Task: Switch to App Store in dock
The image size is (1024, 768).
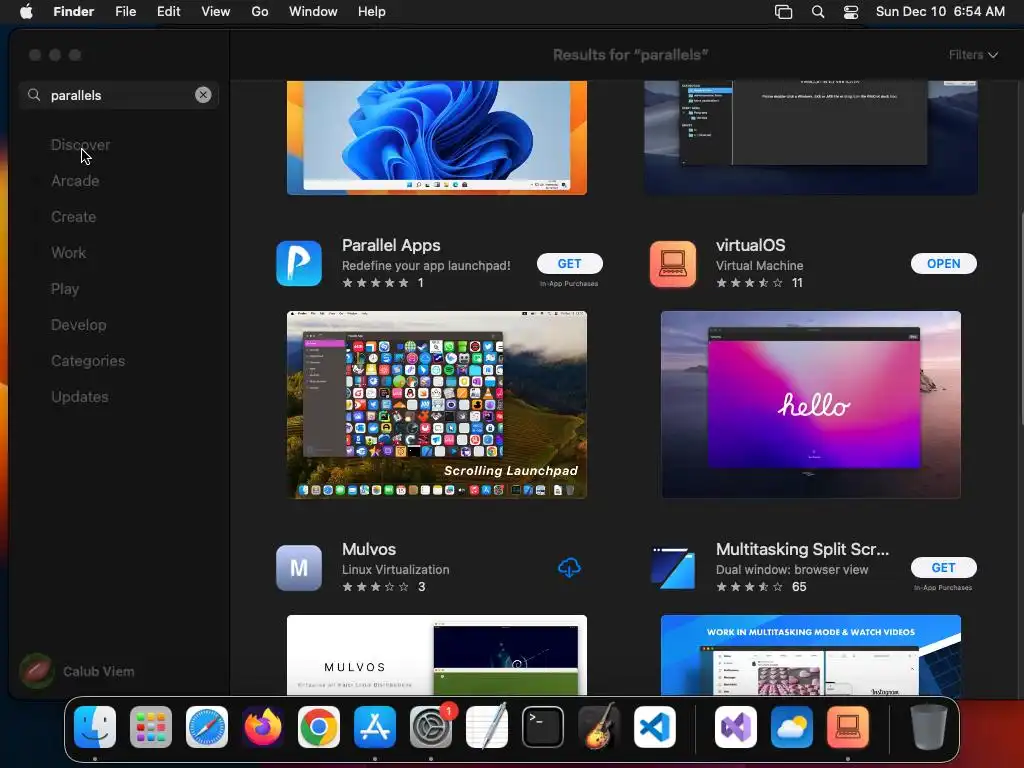Action: [x=375, y=727]
